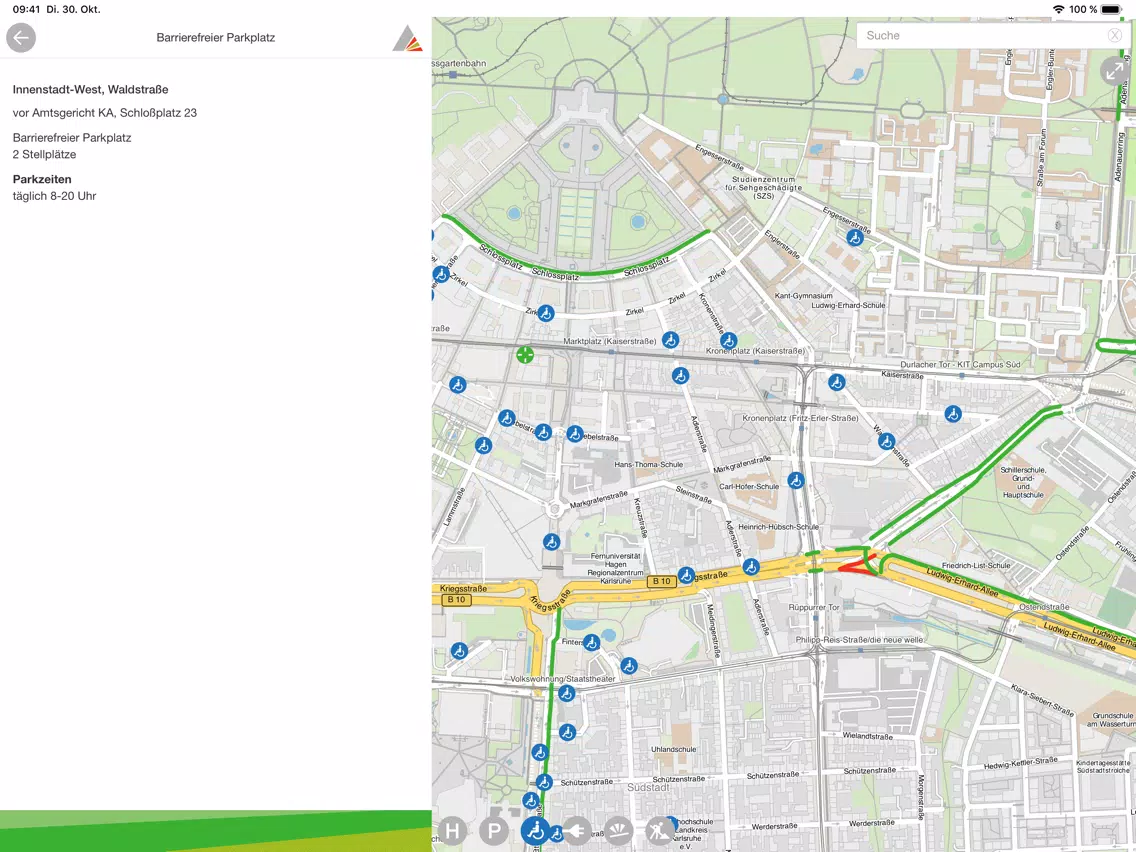
Task: Clear the Suche search field
Action: pyautogui.click(x=1114, y=36)
